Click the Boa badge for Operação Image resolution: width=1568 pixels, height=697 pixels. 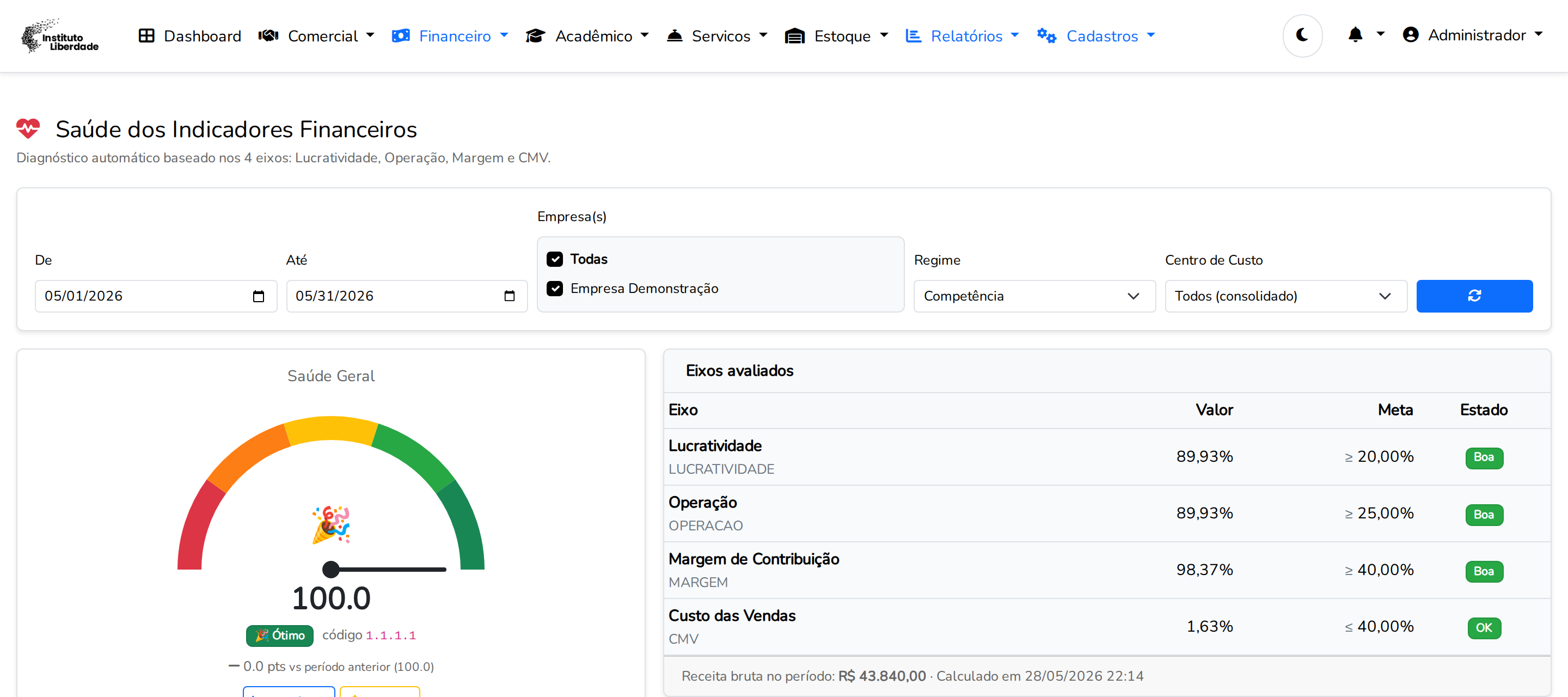[1484, 515]
